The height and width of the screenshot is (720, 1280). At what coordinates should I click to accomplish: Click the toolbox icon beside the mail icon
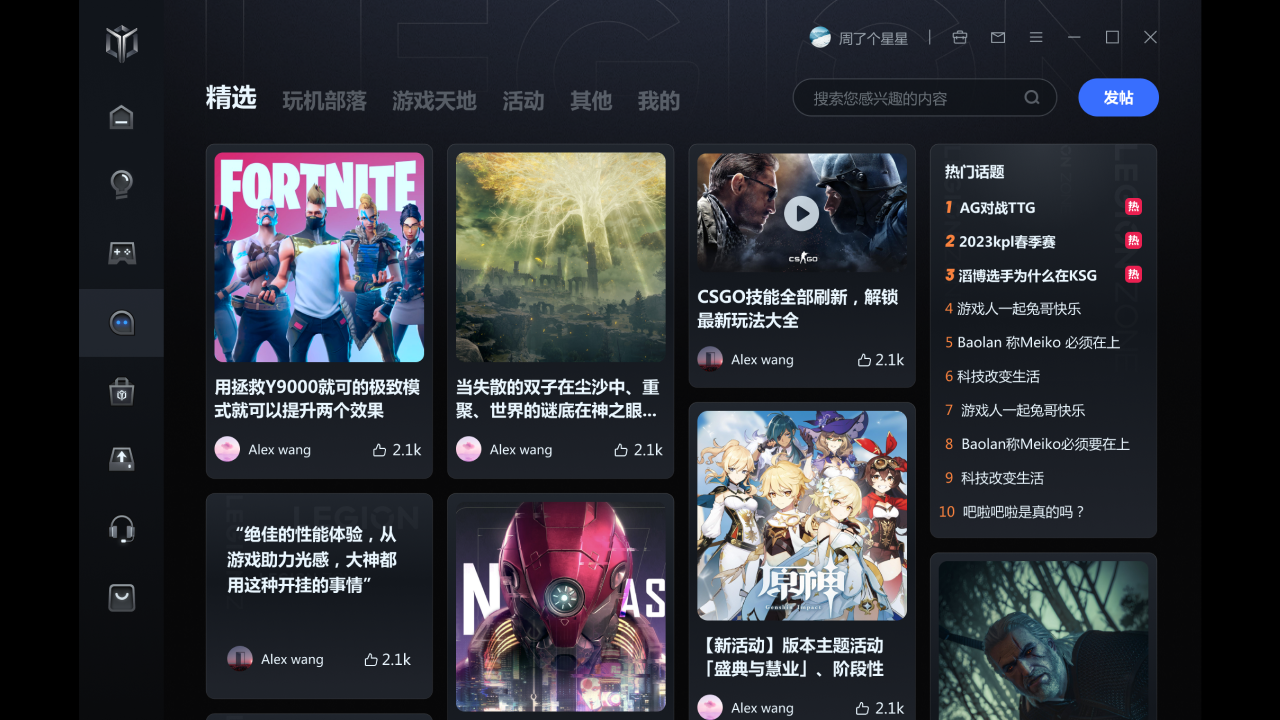pos(959,37)
